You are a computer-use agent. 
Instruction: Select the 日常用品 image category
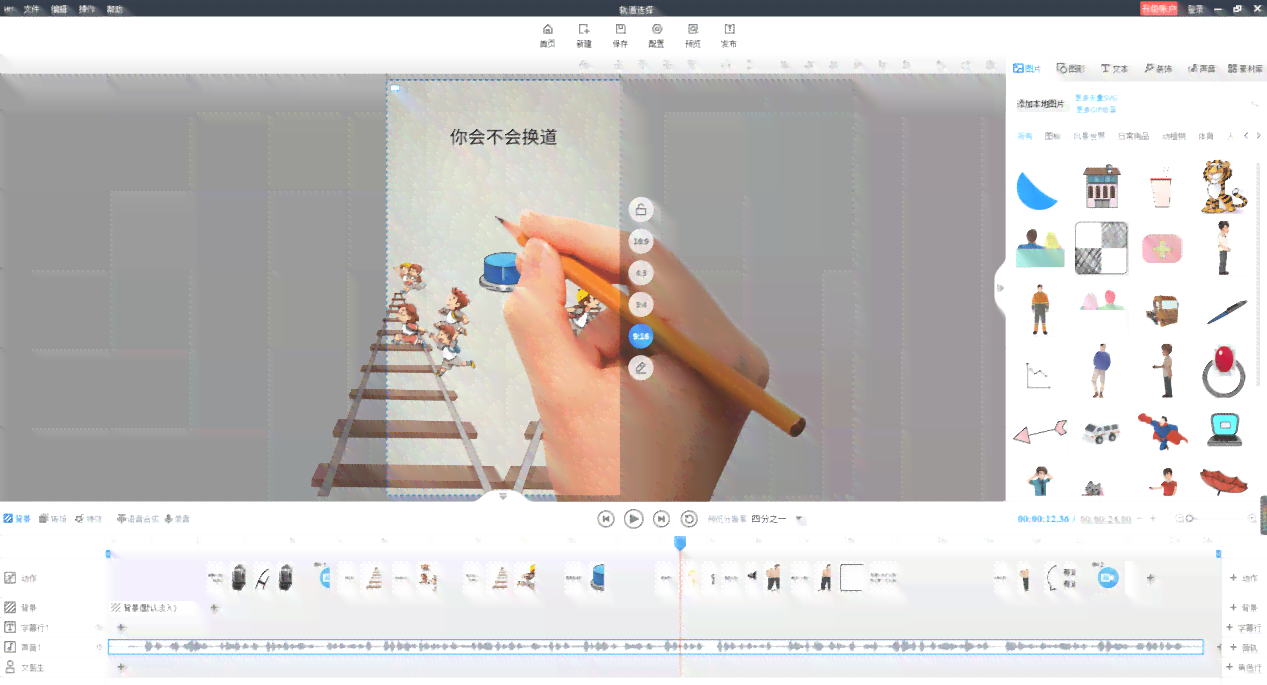click(x=1133, y=136)
